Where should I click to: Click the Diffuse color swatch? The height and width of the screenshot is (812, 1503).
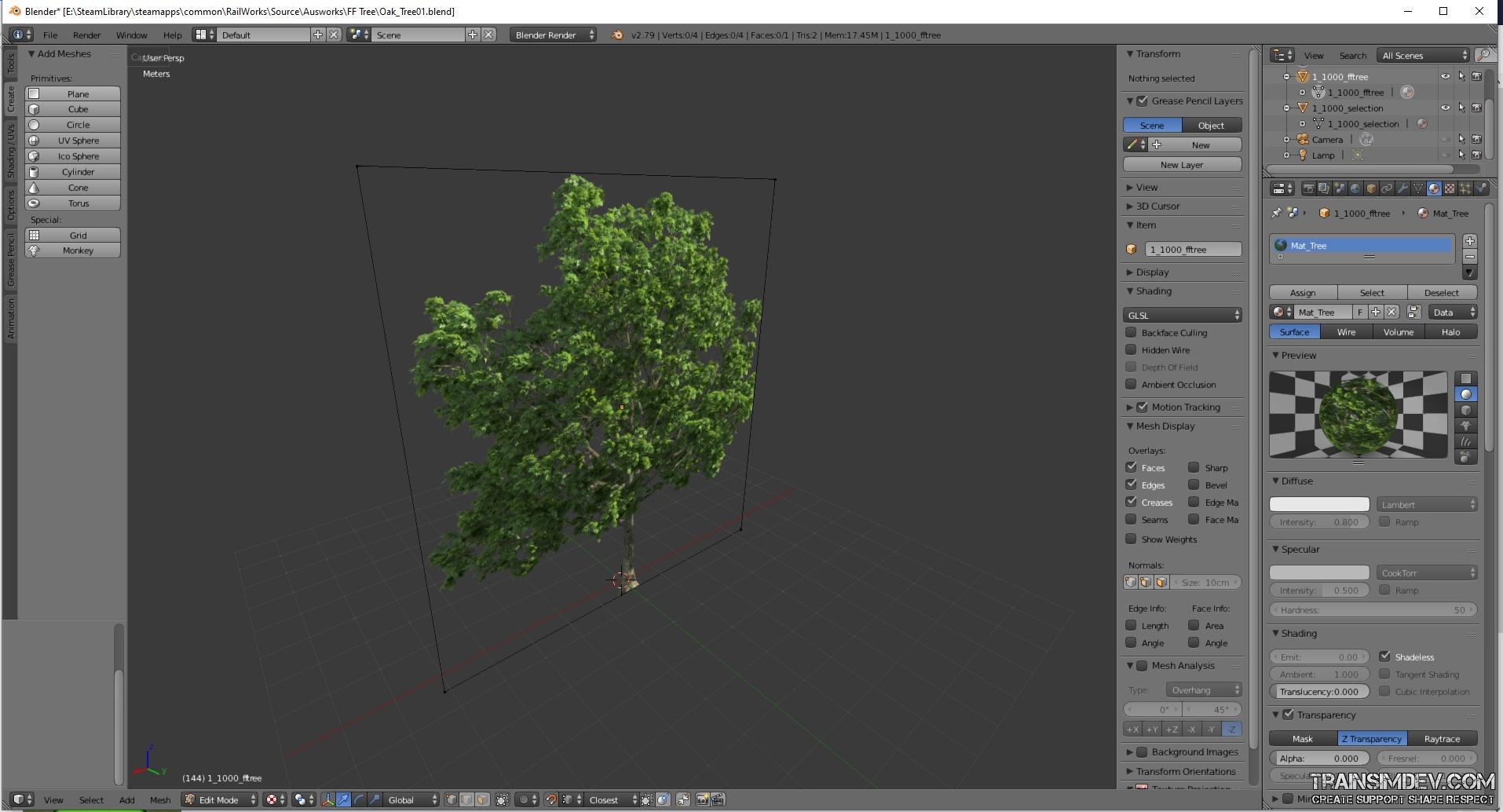click(1319, 504)
